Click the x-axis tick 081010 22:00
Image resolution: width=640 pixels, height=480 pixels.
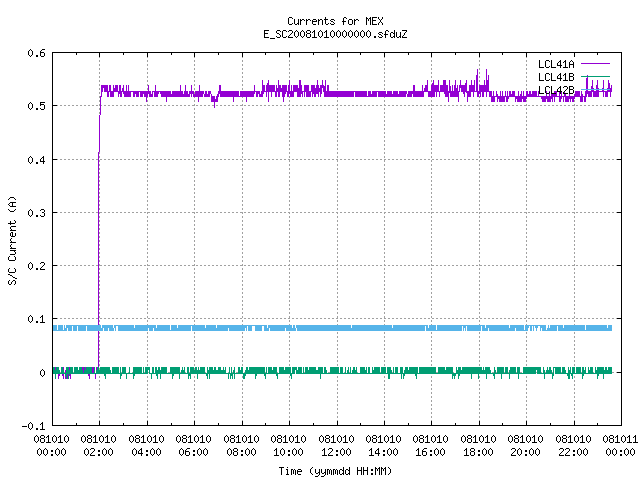point(573,446)
